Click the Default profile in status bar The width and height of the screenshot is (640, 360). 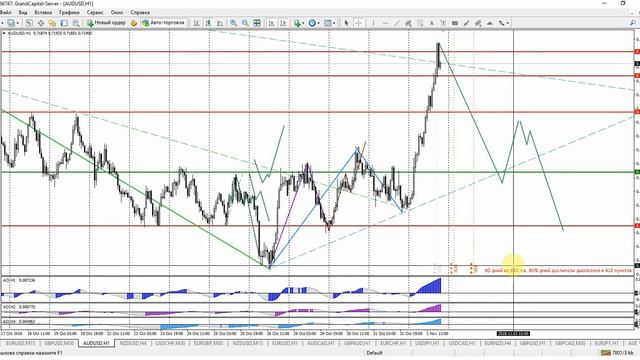point(374,353)
